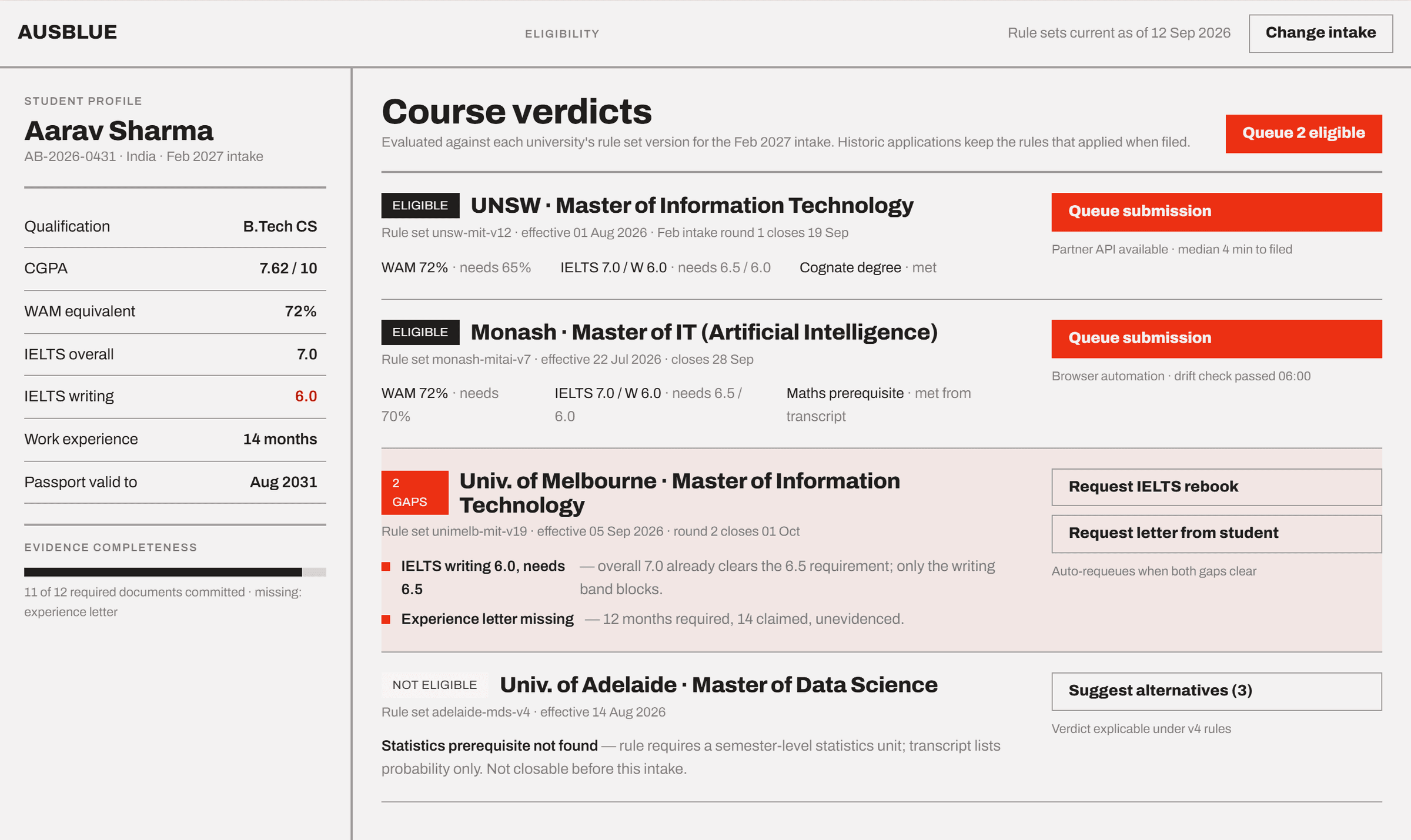Screen dimensions: 1411x840
Task: Click the 2 GAPS badge for Melbourne
Action: click(415, 493)
